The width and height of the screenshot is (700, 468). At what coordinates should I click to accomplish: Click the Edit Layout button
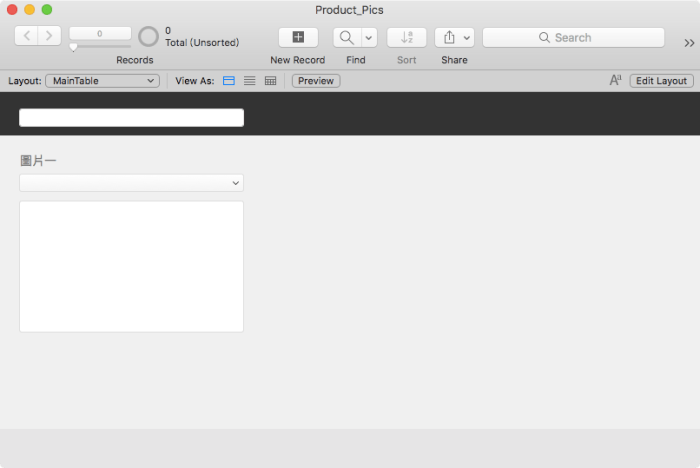point(661,81)
